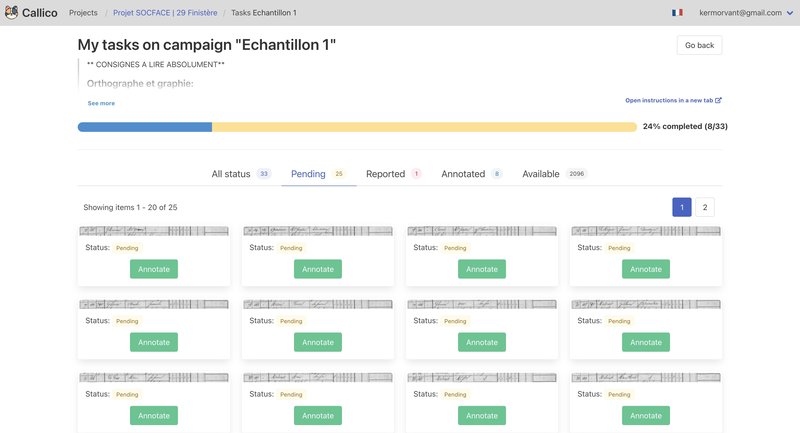Viewport: 800px width, 433px height.
Task: Click the 33 count badge on All status
Action: pyautogui.click(x=264, y=174)
